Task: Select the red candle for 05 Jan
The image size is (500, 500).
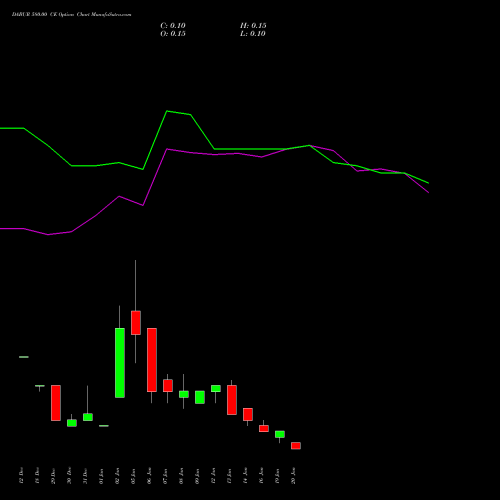Action: 136,323
